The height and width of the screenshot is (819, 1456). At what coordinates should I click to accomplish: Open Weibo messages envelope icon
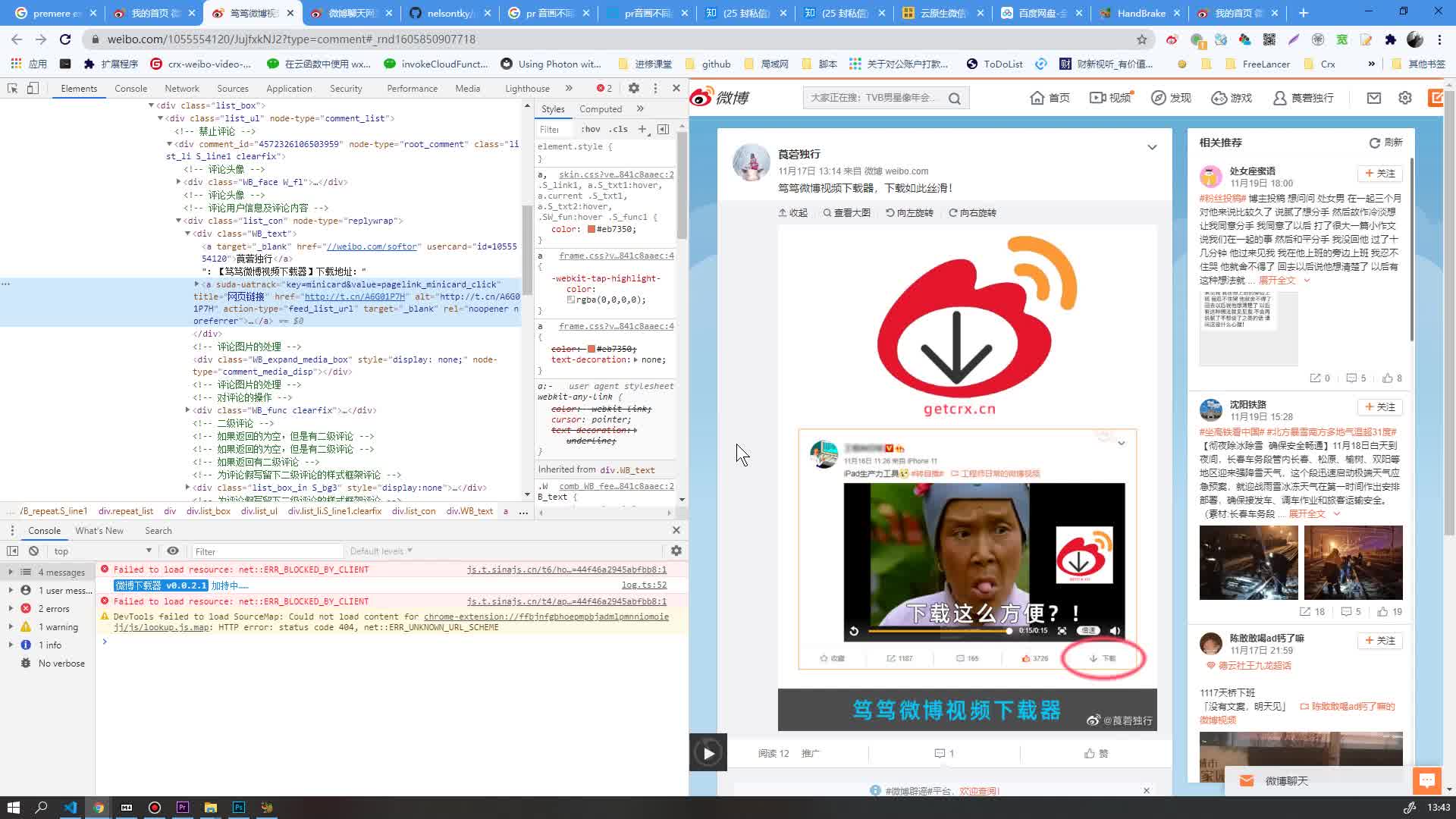[1374, 98]
